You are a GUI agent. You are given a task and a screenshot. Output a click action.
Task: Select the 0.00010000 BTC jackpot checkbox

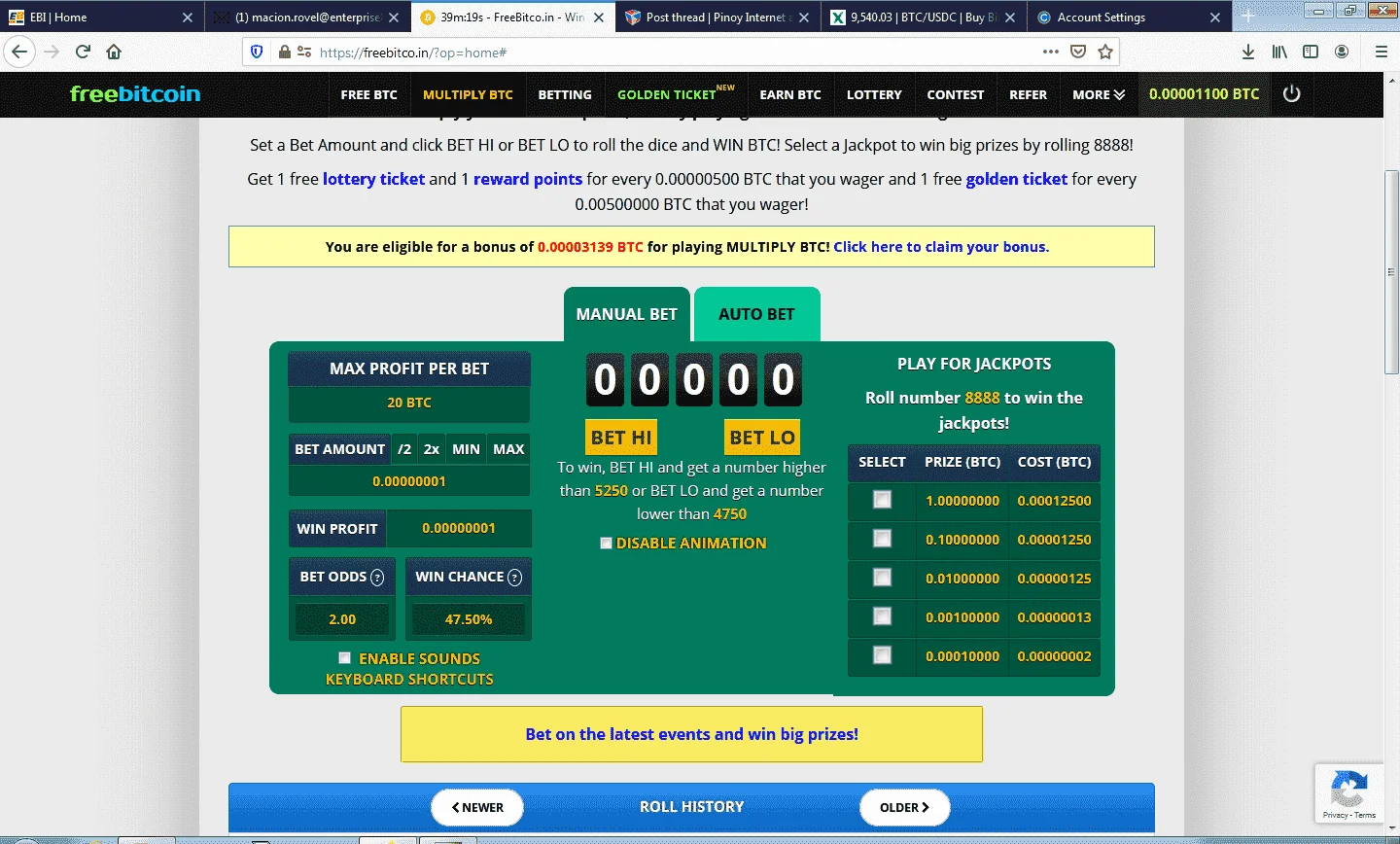tap(882, 655)
